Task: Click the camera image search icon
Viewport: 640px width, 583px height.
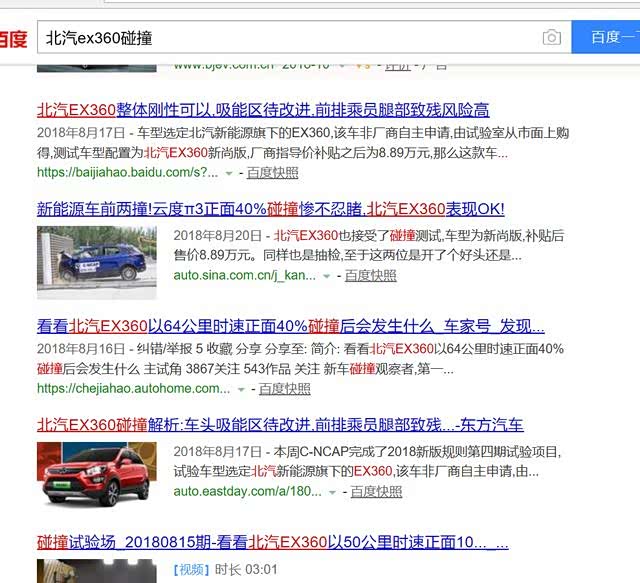Action: click(551, 37)
